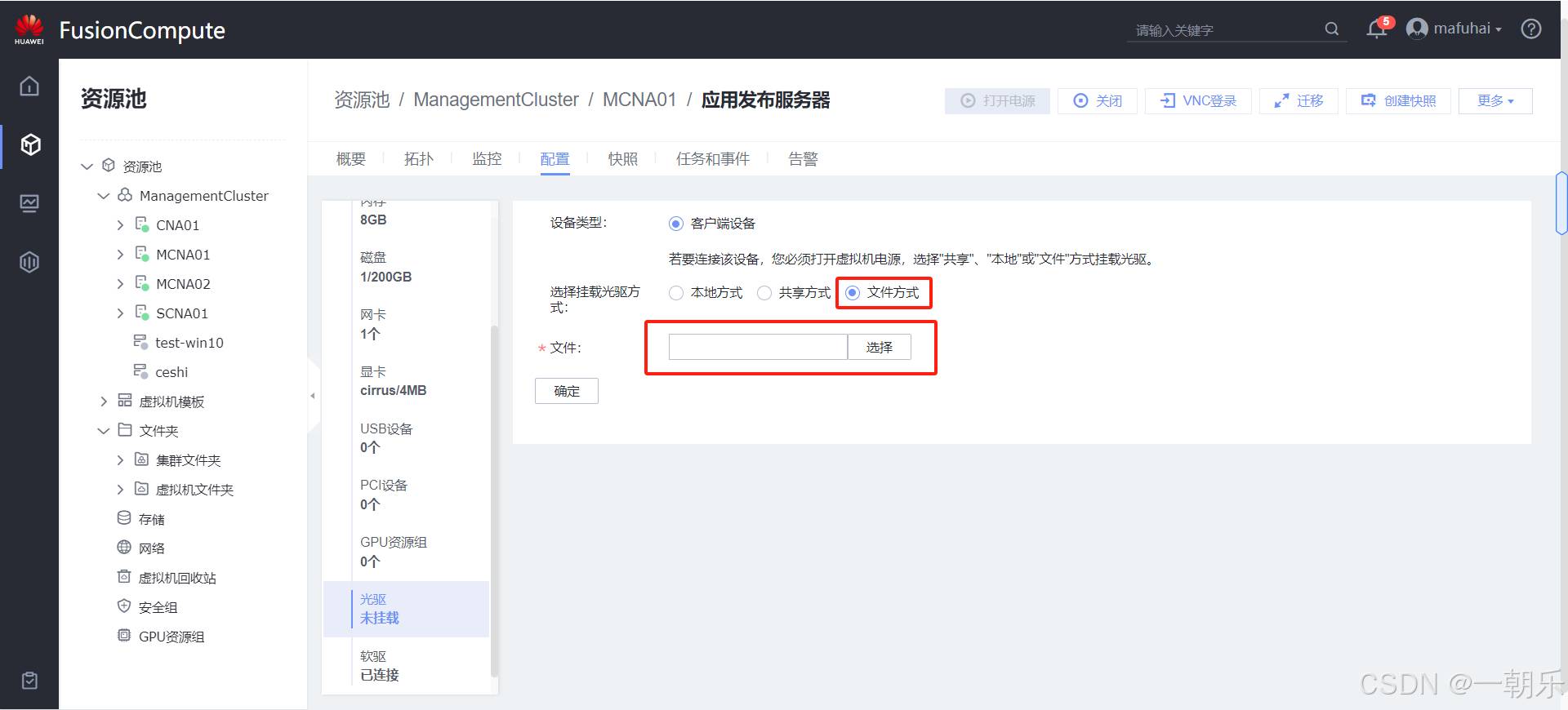Open the help question mark icon

point(1531,29)
